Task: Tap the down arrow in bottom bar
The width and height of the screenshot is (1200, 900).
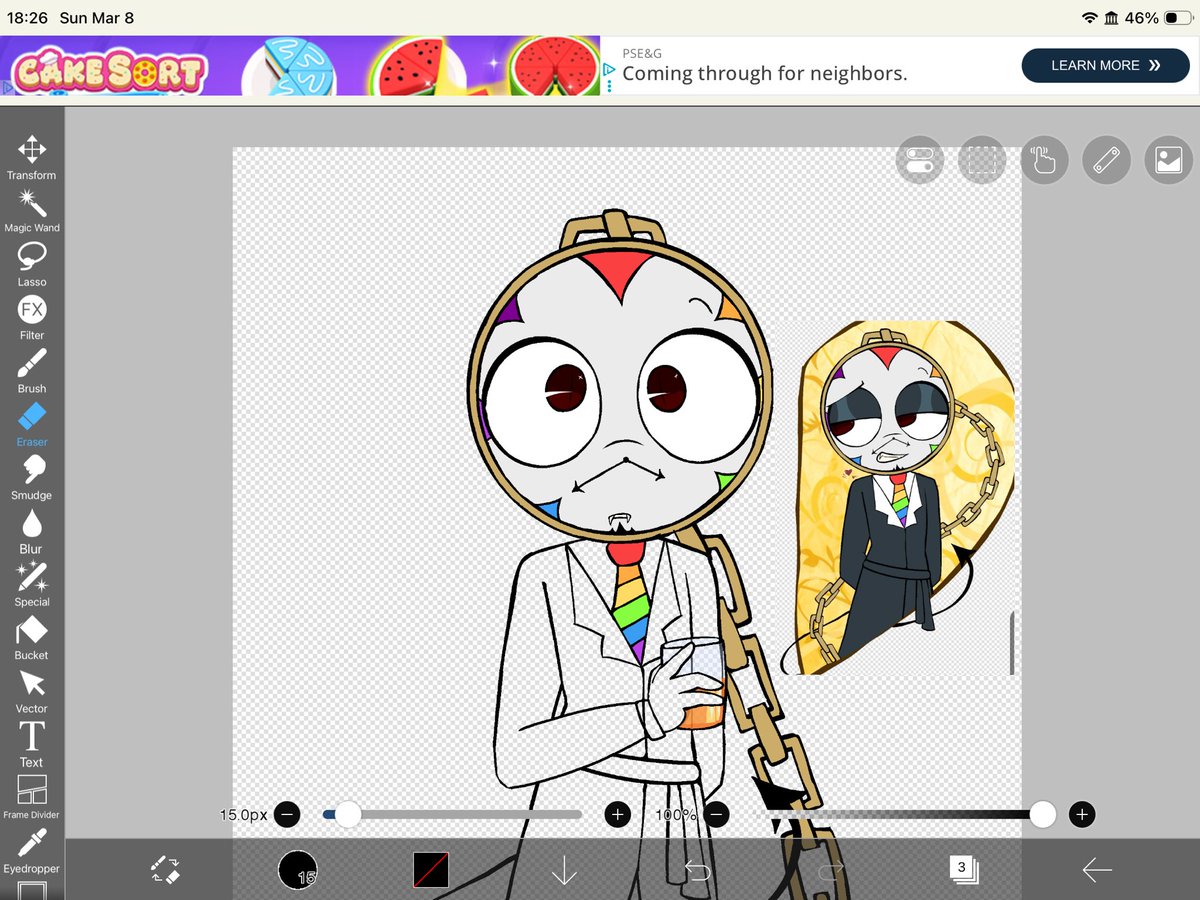Action: tap(564, 870)
